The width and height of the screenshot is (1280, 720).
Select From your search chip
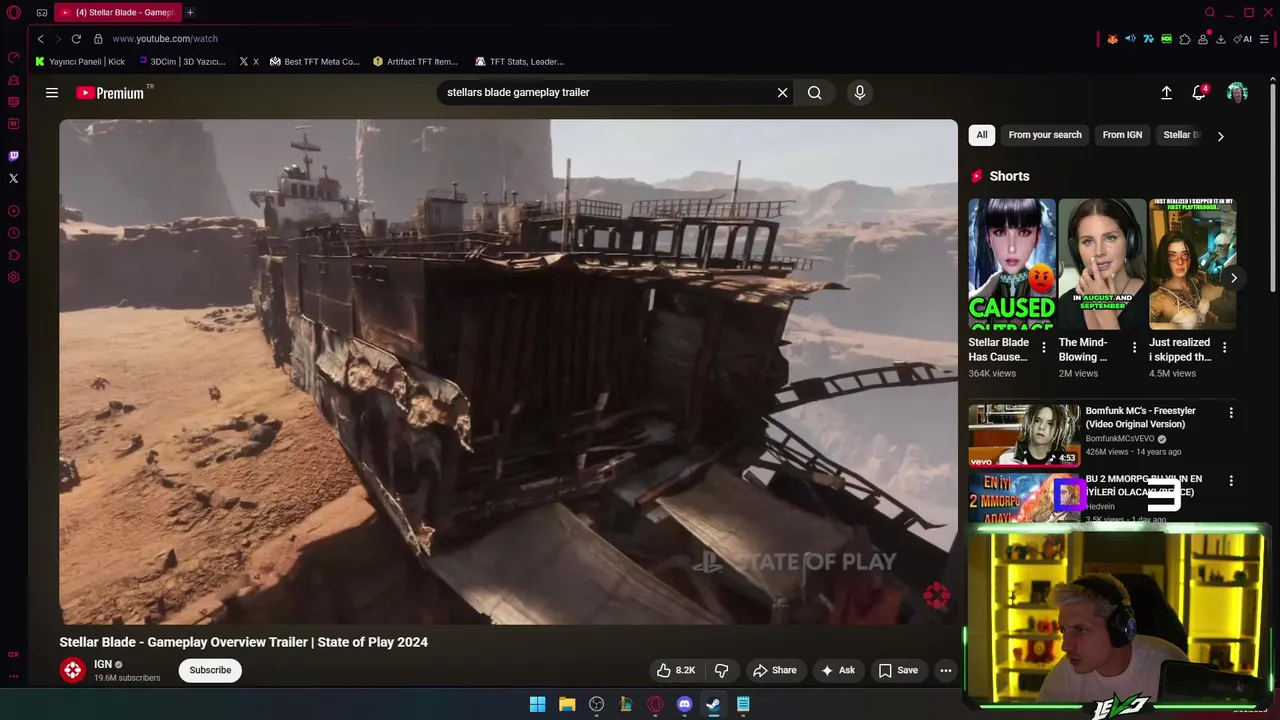point(1045,135)
